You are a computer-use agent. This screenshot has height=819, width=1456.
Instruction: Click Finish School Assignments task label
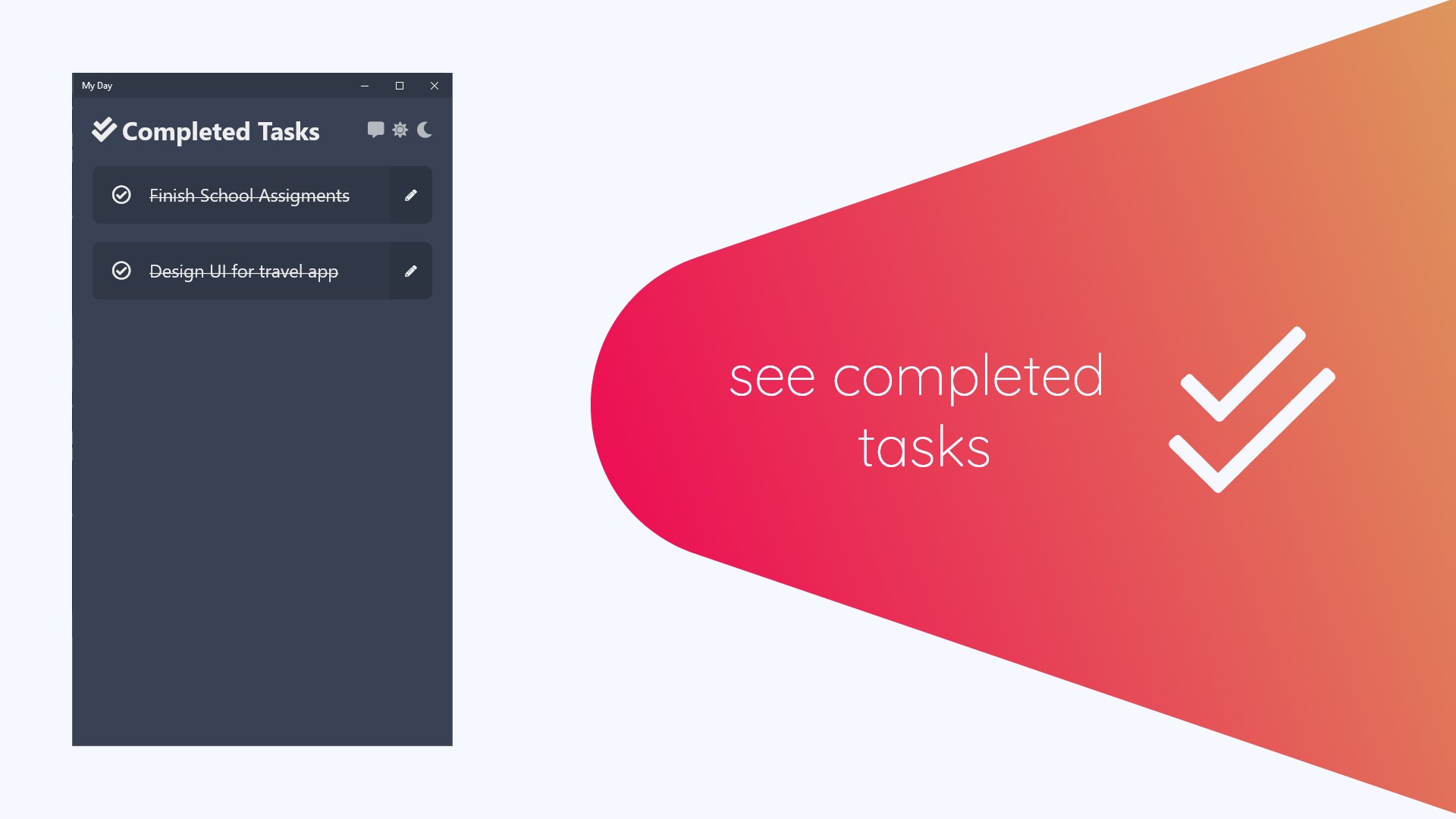pyautogui.click(x=249, y=194)
